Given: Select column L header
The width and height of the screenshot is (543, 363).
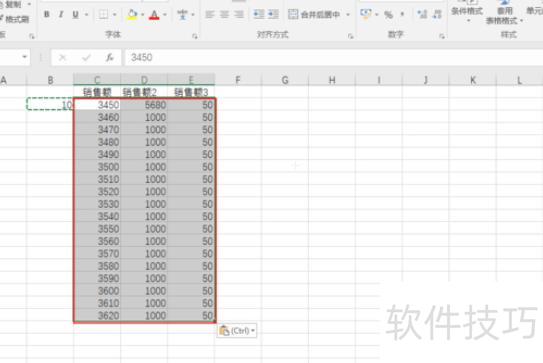Looking at the screenshot, I should pos(519,80).
